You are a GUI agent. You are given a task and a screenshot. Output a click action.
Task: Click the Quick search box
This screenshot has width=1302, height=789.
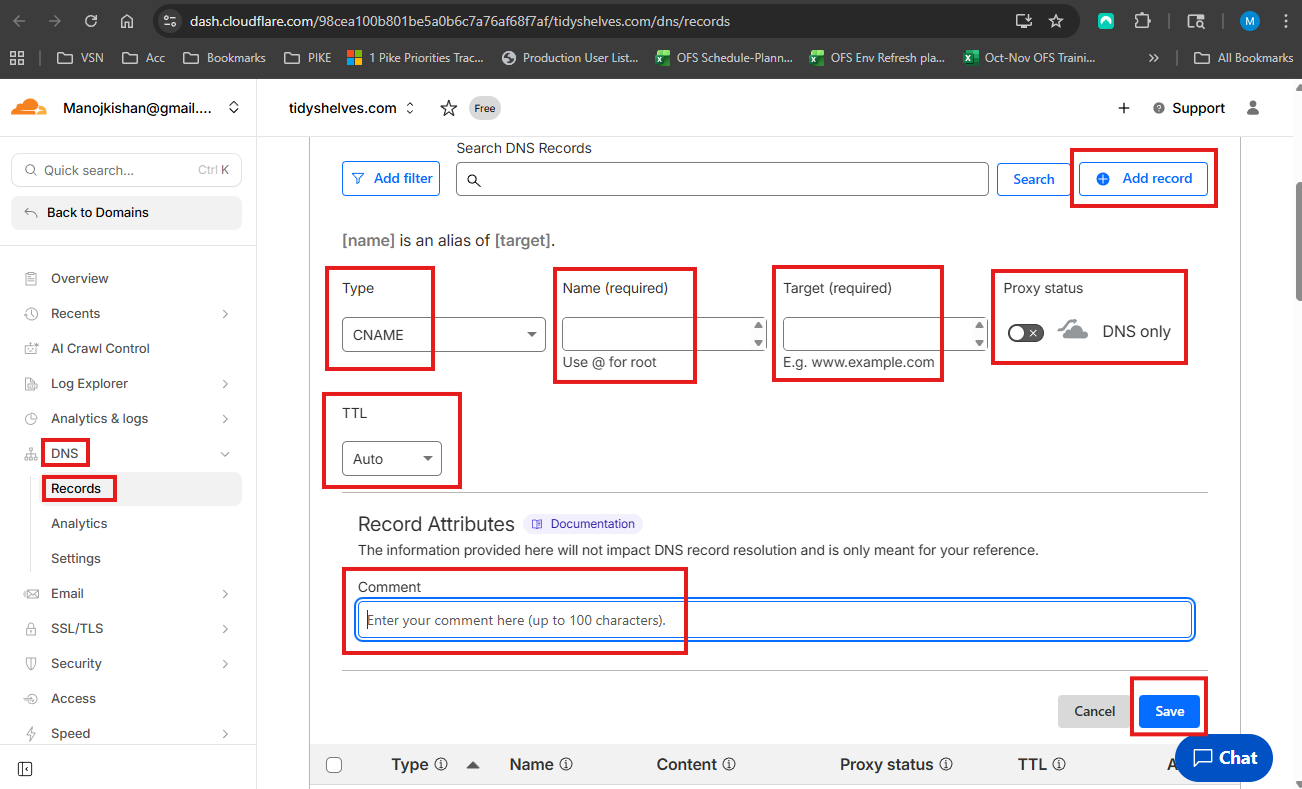[126, 170]
